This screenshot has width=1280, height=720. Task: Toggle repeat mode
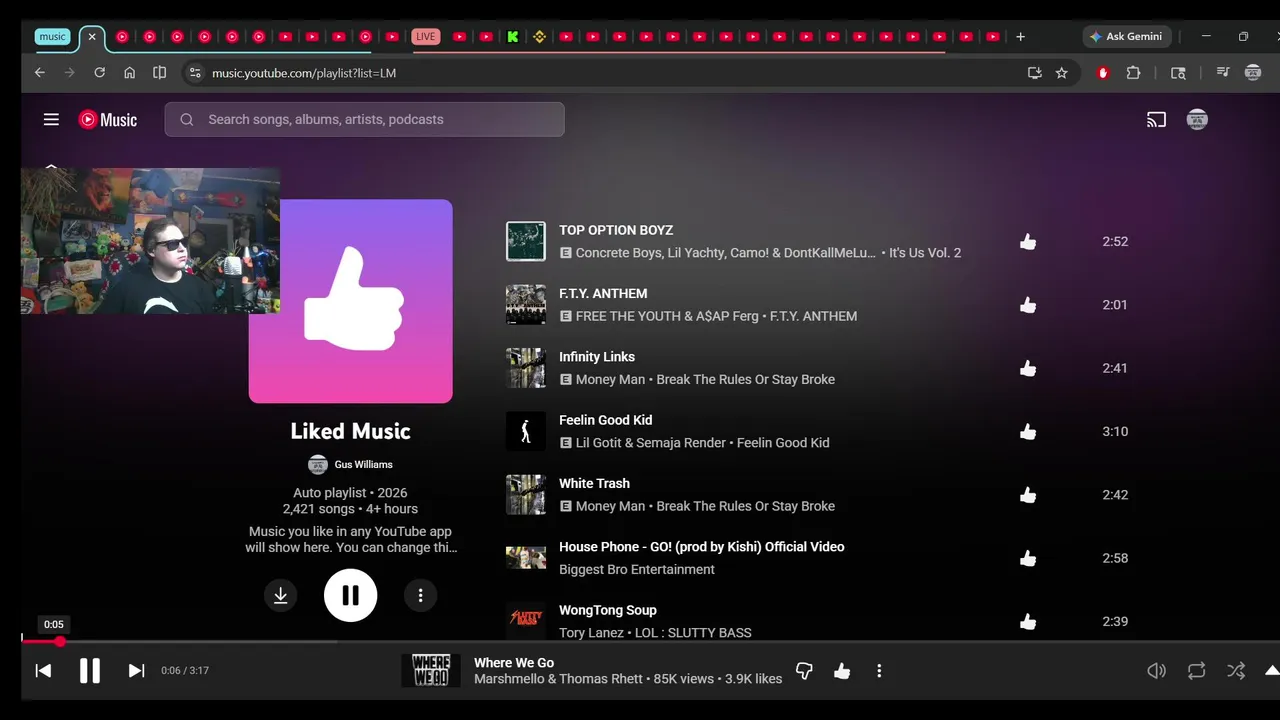tap(1196, 671)
